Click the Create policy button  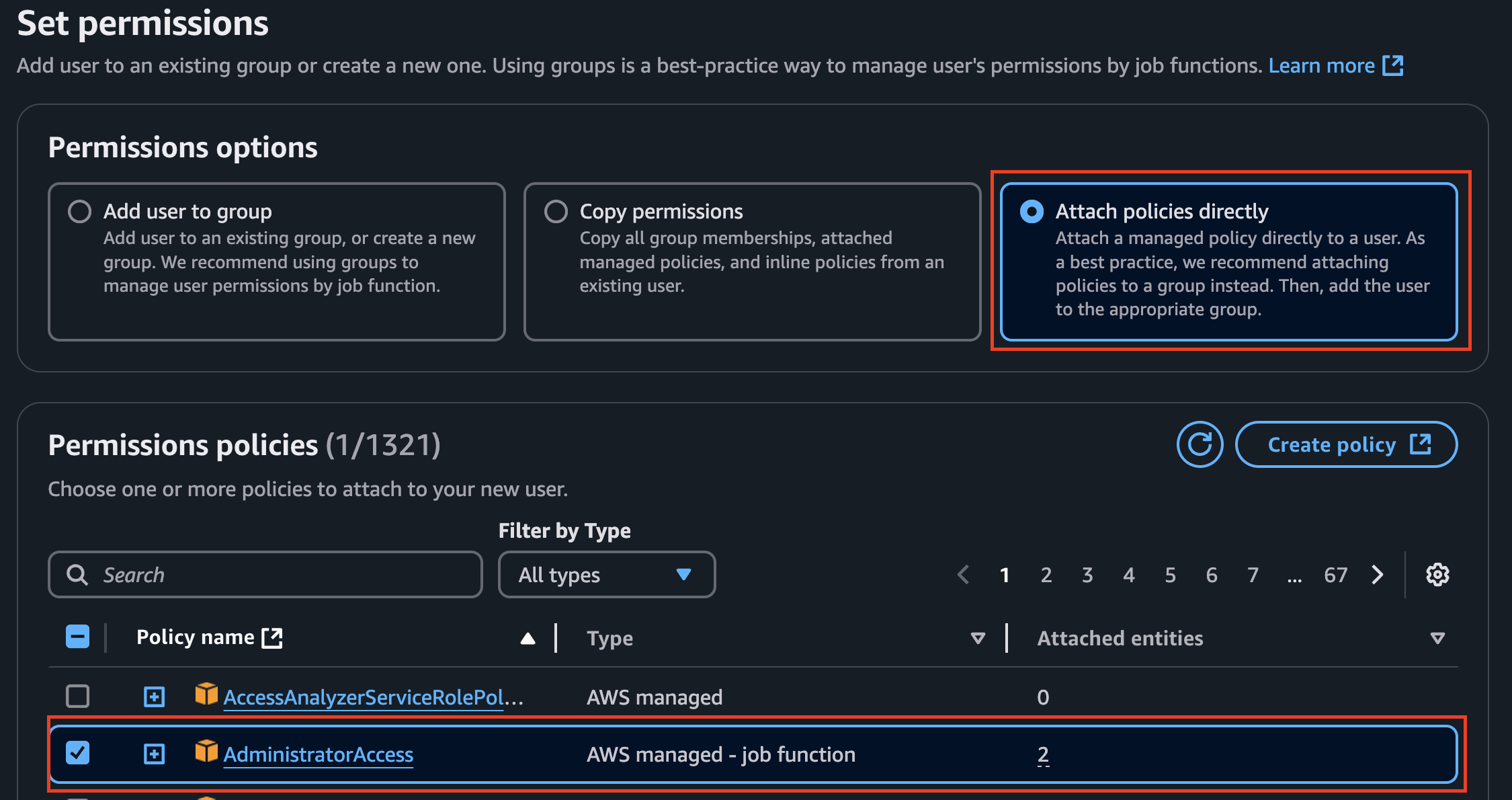(1347, 444)
